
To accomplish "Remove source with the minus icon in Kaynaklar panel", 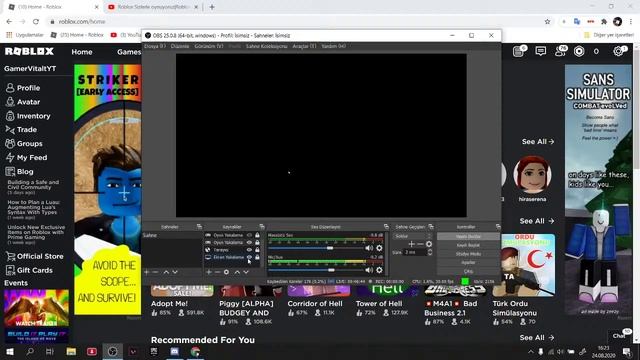I will (217, 272).
